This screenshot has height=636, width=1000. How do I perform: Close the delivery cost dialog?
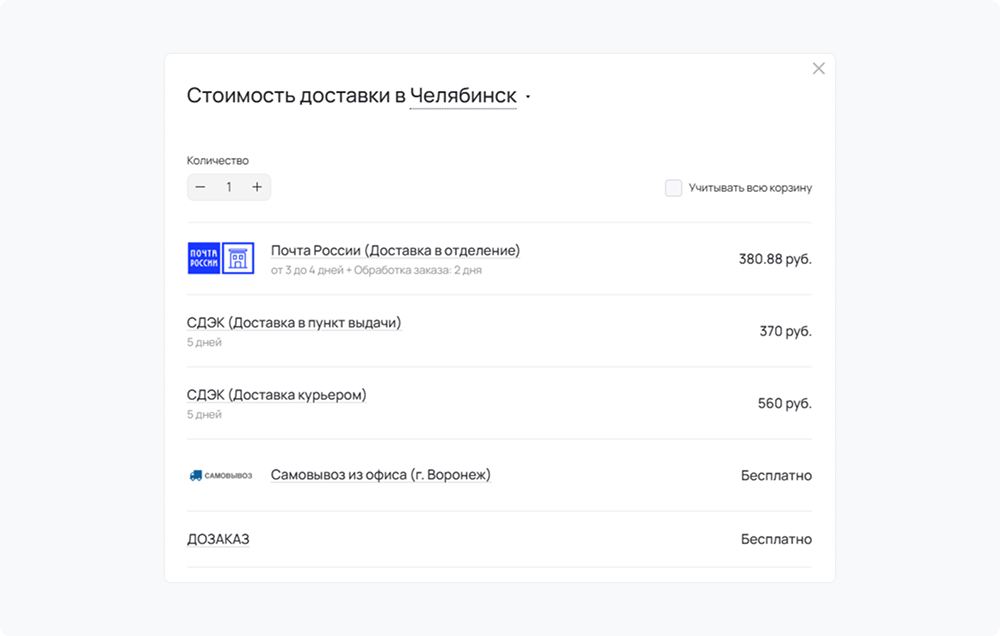click(818, 69)
